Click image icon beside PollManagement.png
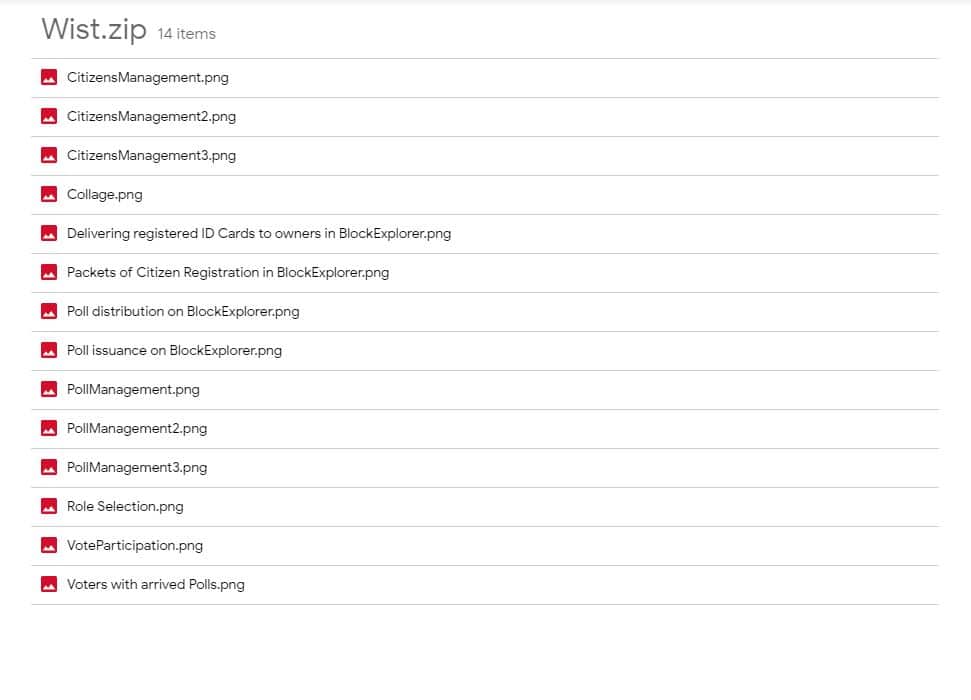This screenshot has height=700, width=971. (48, 390)
